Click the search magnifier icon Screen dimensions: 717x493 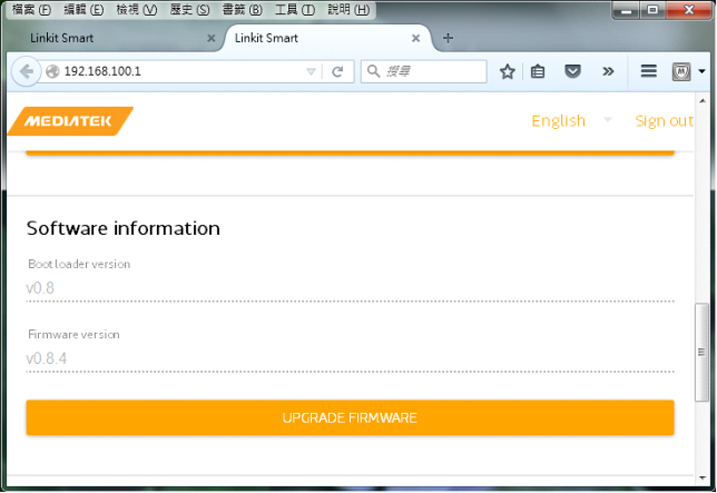tap(374, 71)
